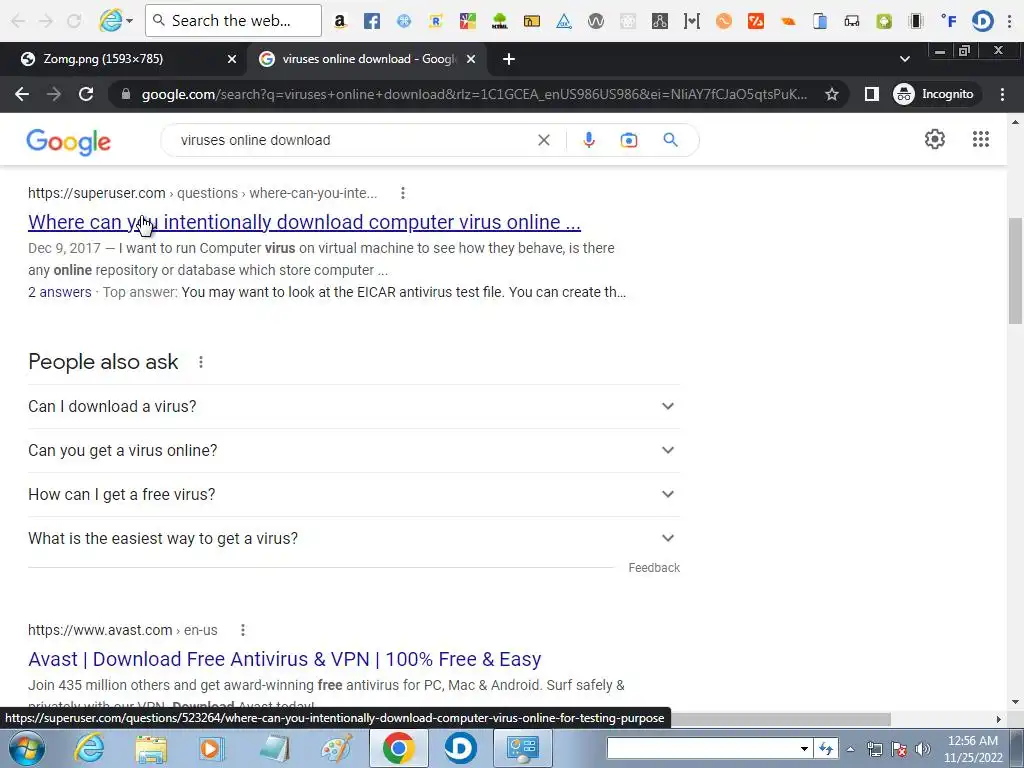This screenshot has width=1024, height=768.
Task: Click the google.com address bar
Action: click(x=474, y=94)
